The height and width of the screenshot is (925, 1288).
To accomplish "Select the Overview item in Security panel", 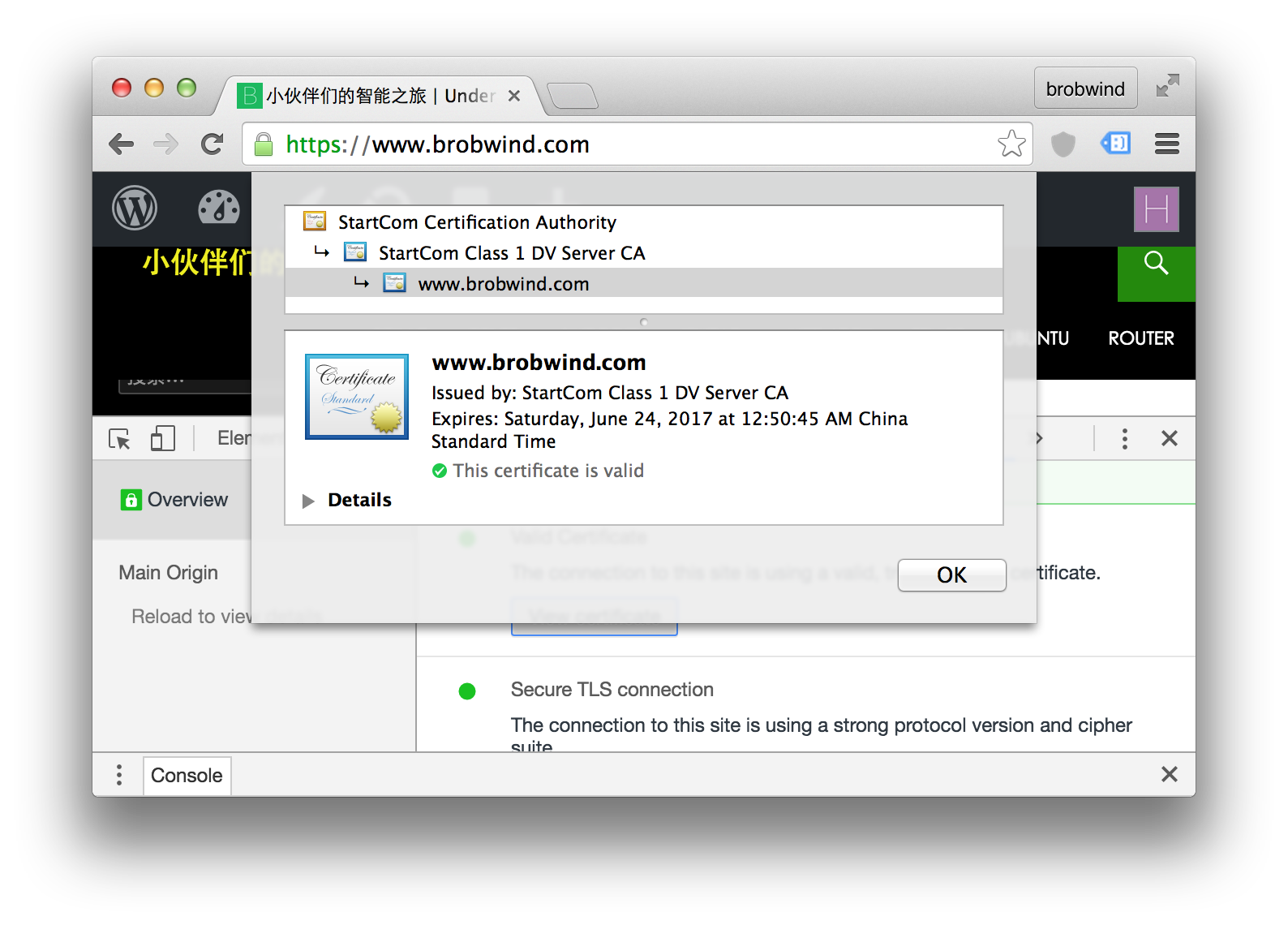I will pos(172,500).
